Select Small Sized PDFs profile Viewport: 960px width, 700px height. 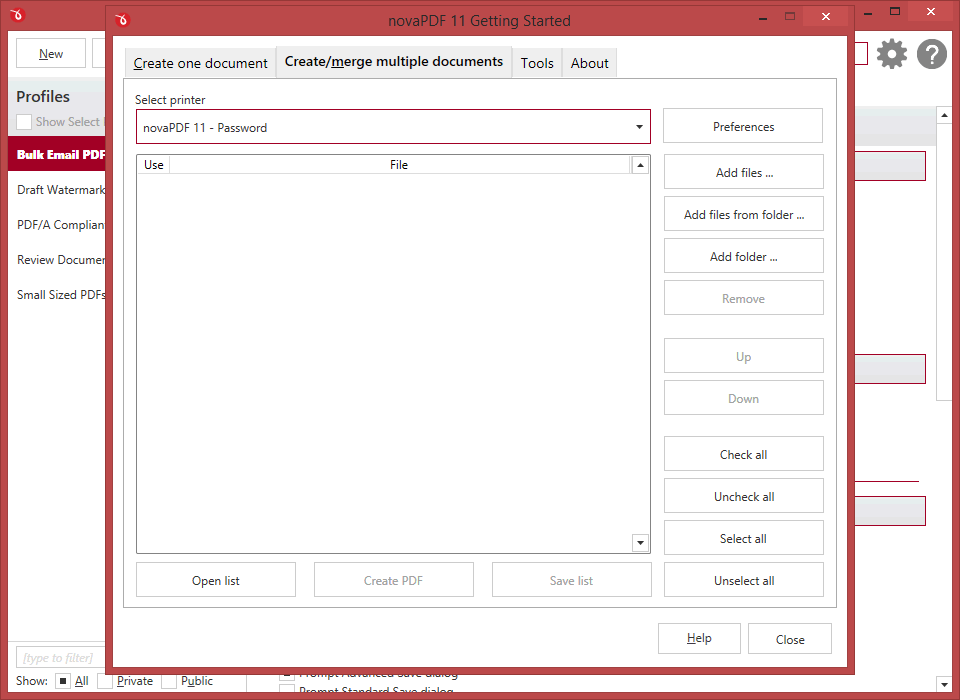click(57, 295)
